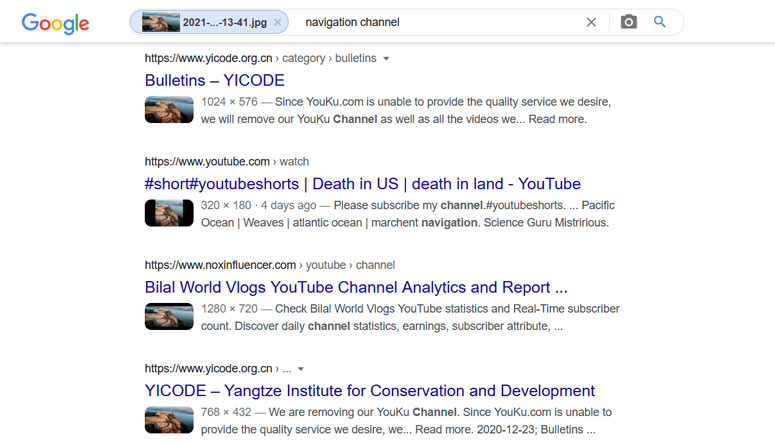
Task: Open Bilal World Vlogs YouTube Channel Analytics result
Action: tap(356, 287)
